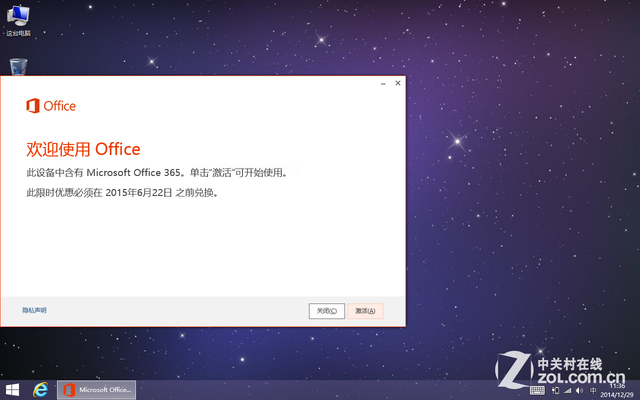Click the heading 欢迎使用 Office

[x=83, y=149]
